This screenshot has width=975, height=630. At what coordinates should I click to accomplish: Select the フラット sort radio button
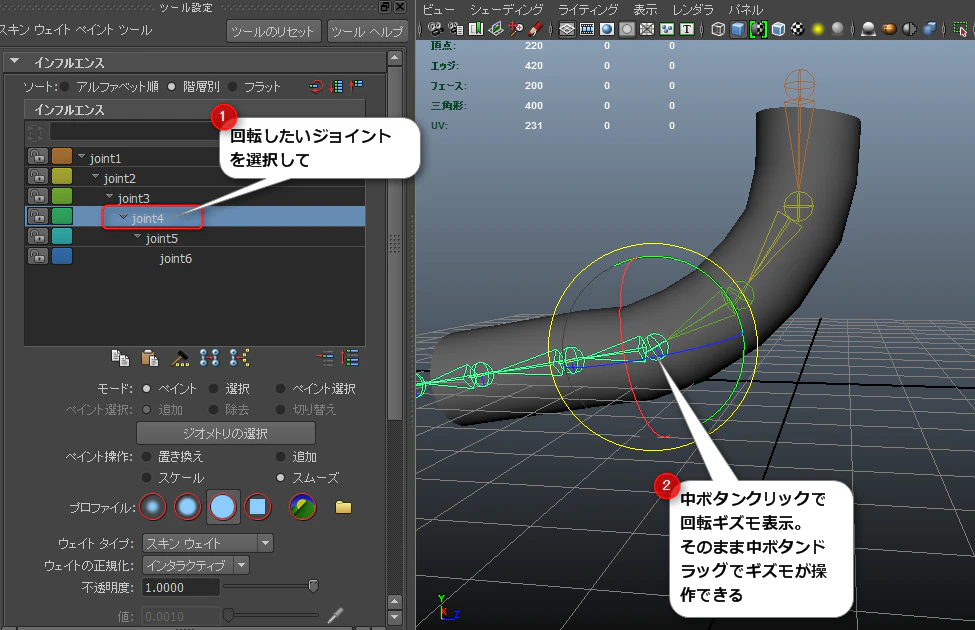tap(233, 86)
